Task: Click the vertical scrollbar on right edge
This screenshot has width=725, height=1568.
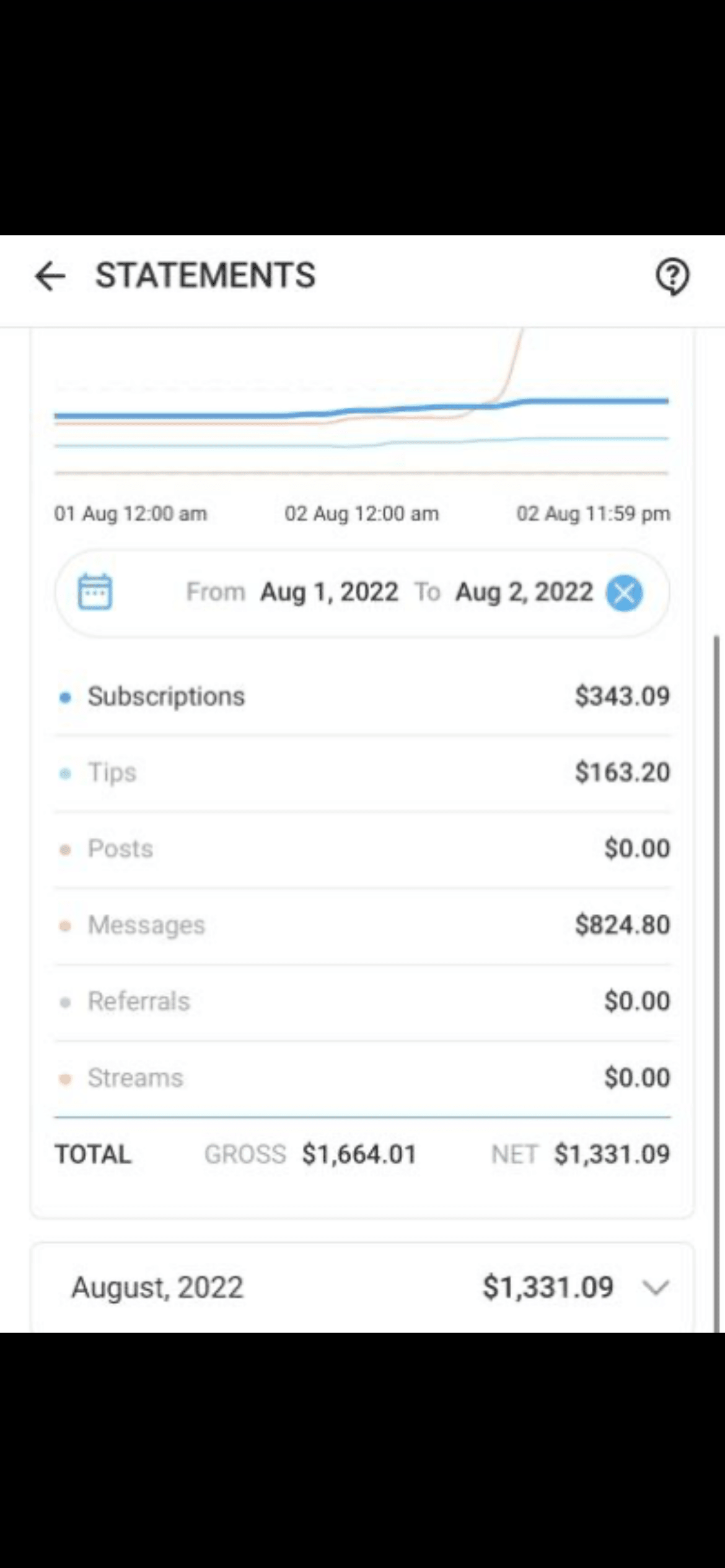Action: coord(718,929)
